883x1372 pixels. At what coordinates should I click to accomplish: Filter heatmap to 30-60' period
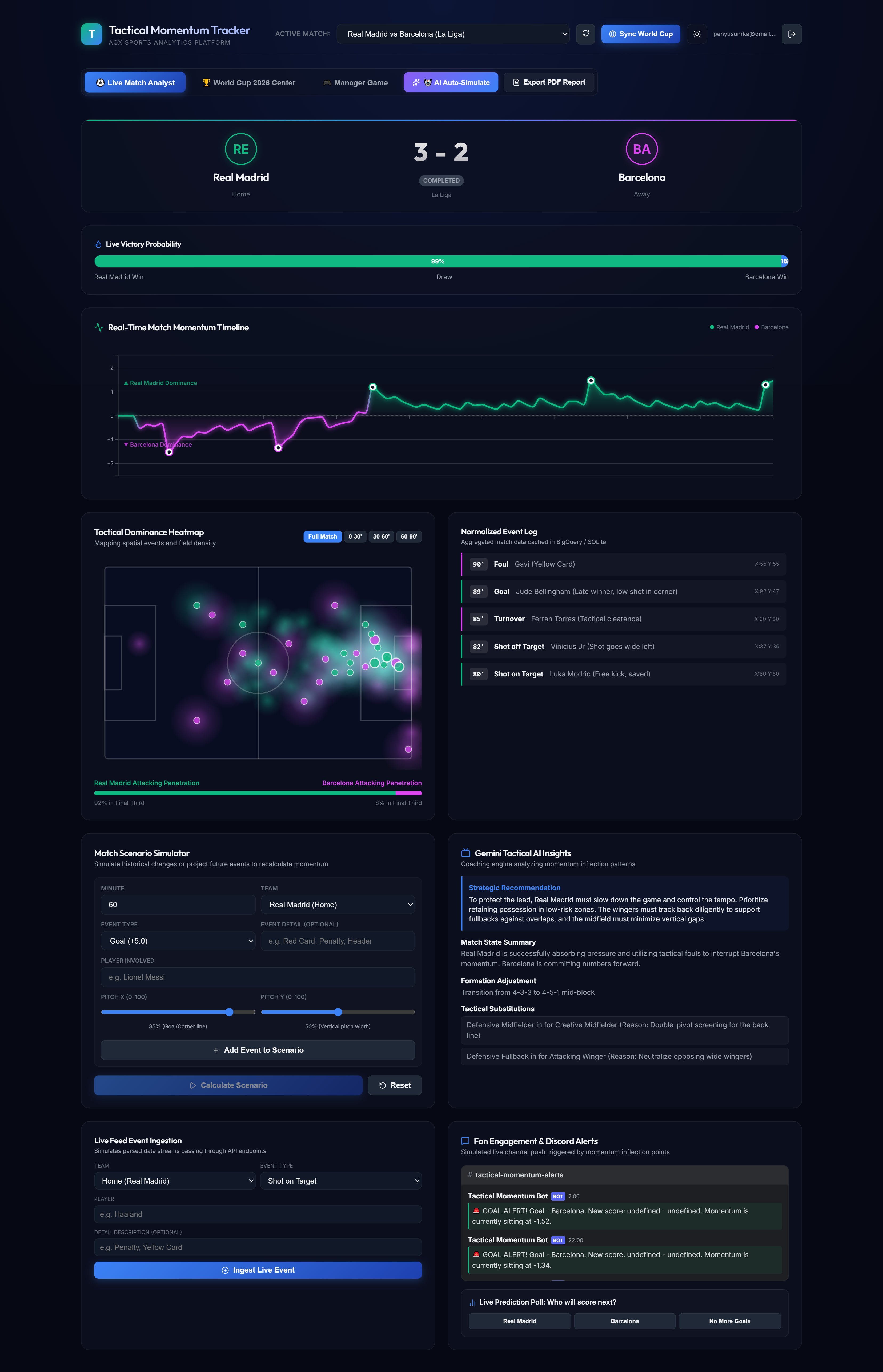coord(381,537)
